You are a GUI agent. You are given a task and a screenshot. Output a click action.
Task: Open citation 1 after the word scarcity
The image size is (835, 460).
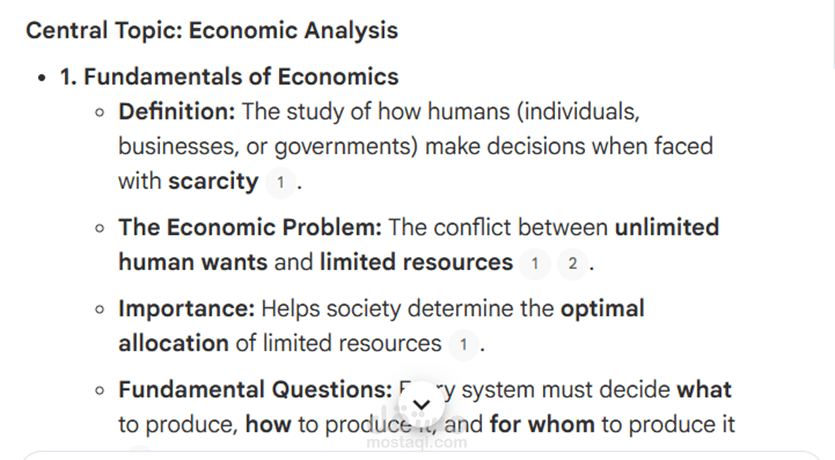(281, 183)
